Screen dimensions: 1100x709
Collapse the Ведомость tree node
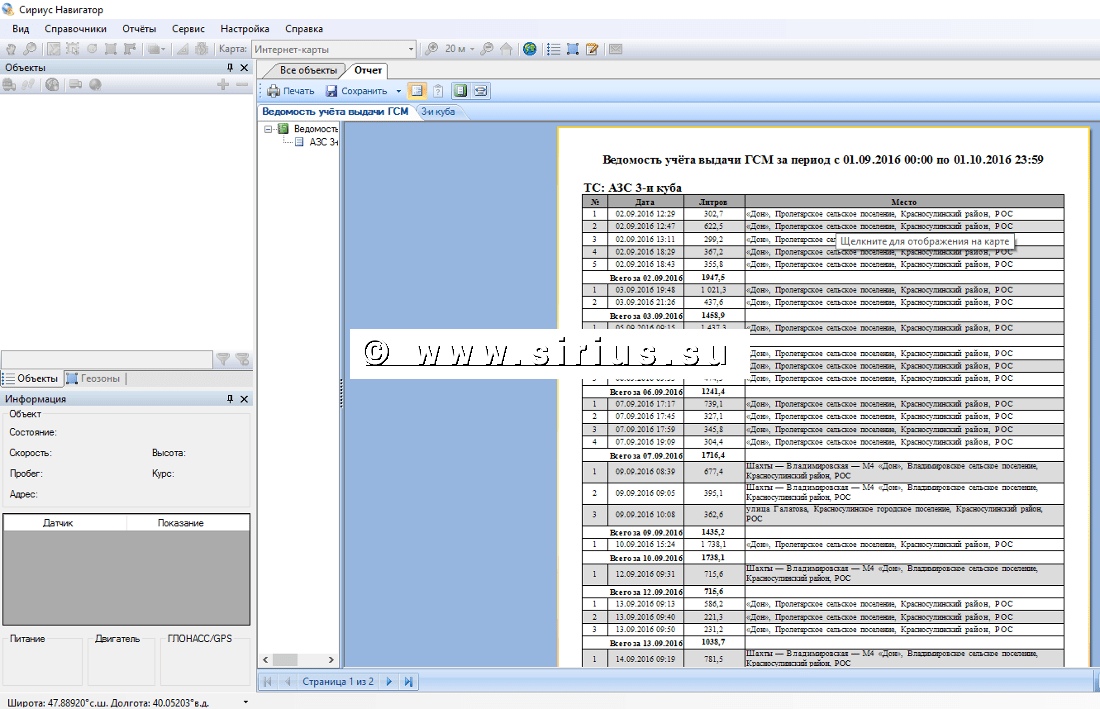point(268,129)
